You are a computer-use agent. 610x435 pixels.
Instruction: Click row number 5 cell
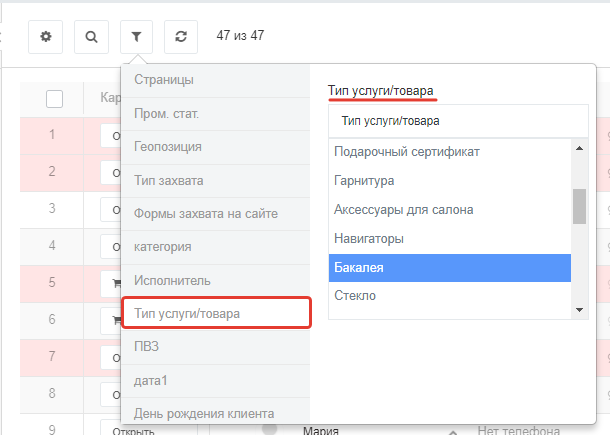pos(52,282)
